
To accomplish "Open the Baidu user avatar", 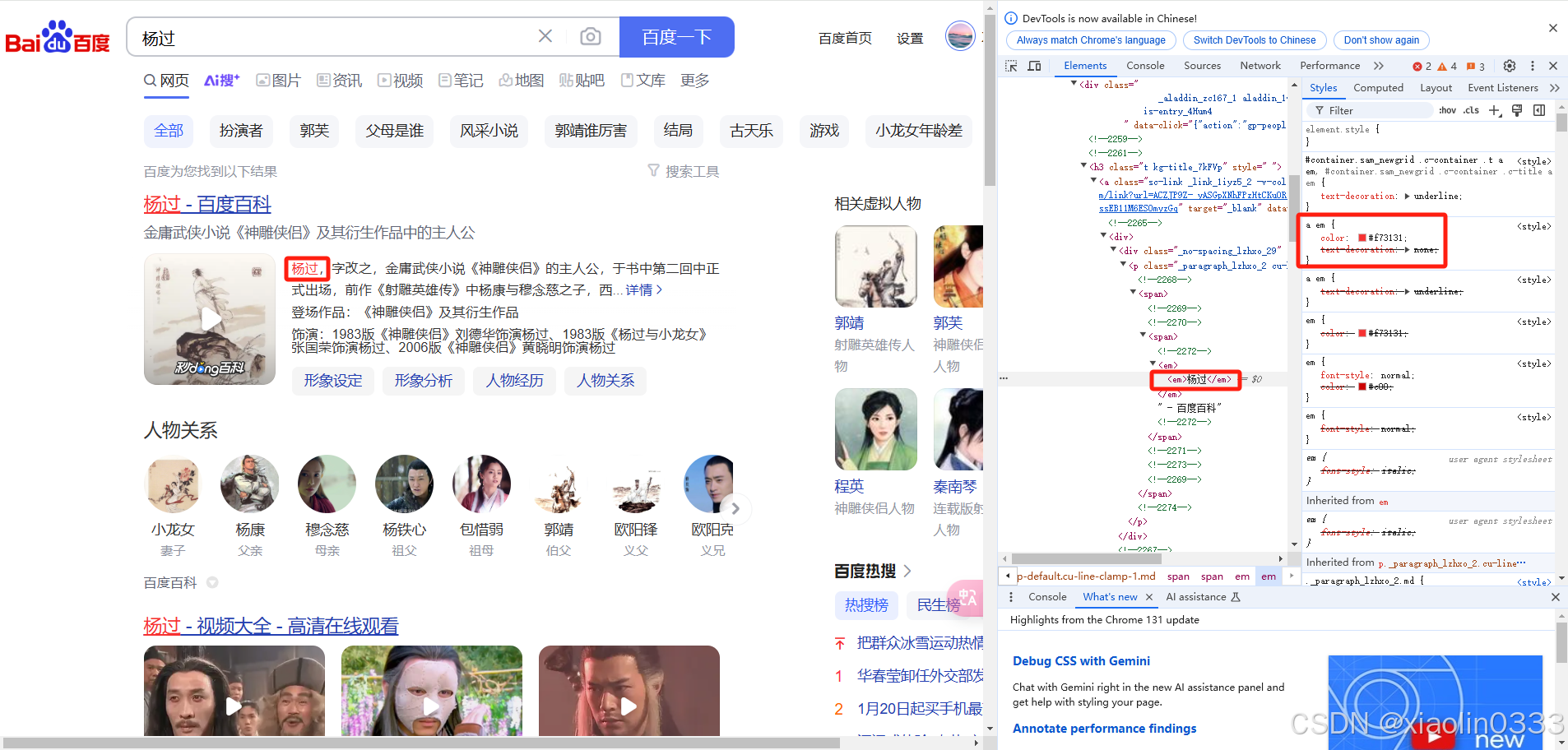I will click(x=960, y=36).
